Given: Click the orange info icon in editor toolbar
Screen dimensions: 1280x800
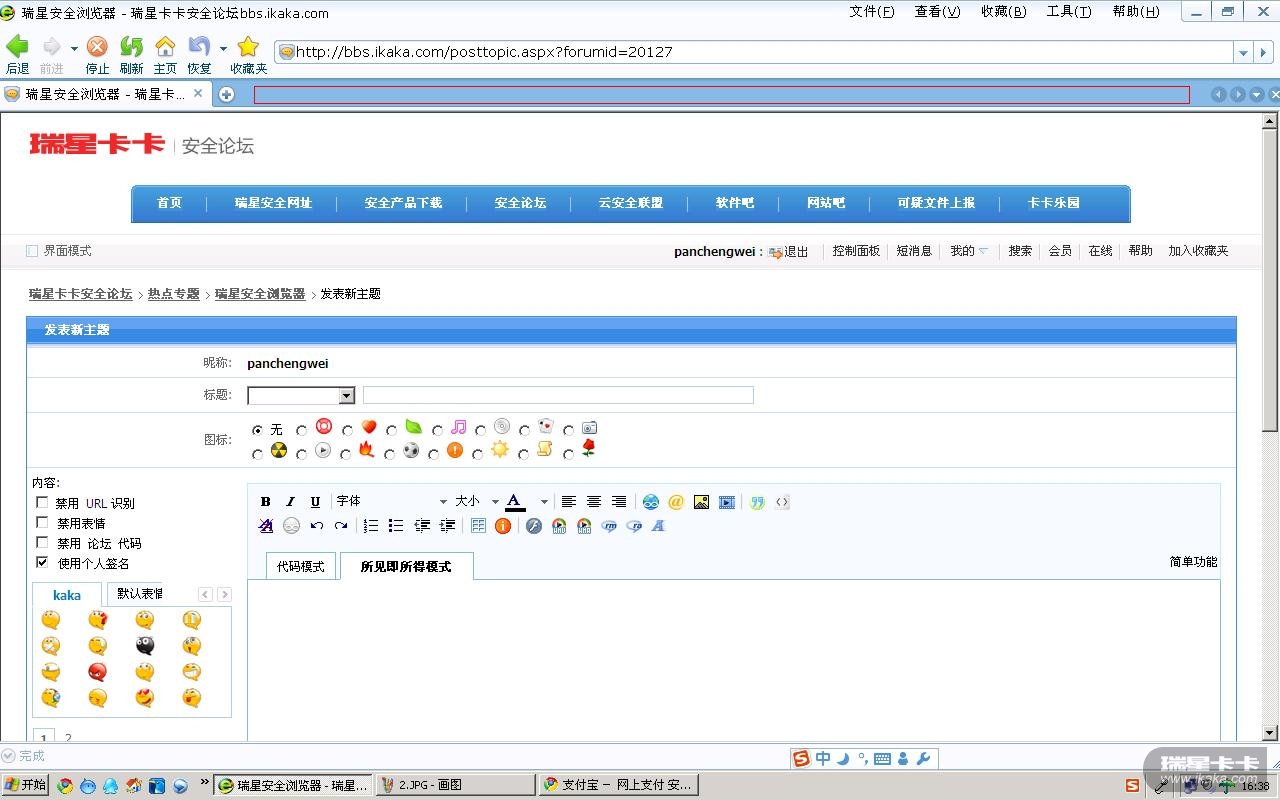Looking at the screenshot, I should pyautogui.click(x=503, y=526).
